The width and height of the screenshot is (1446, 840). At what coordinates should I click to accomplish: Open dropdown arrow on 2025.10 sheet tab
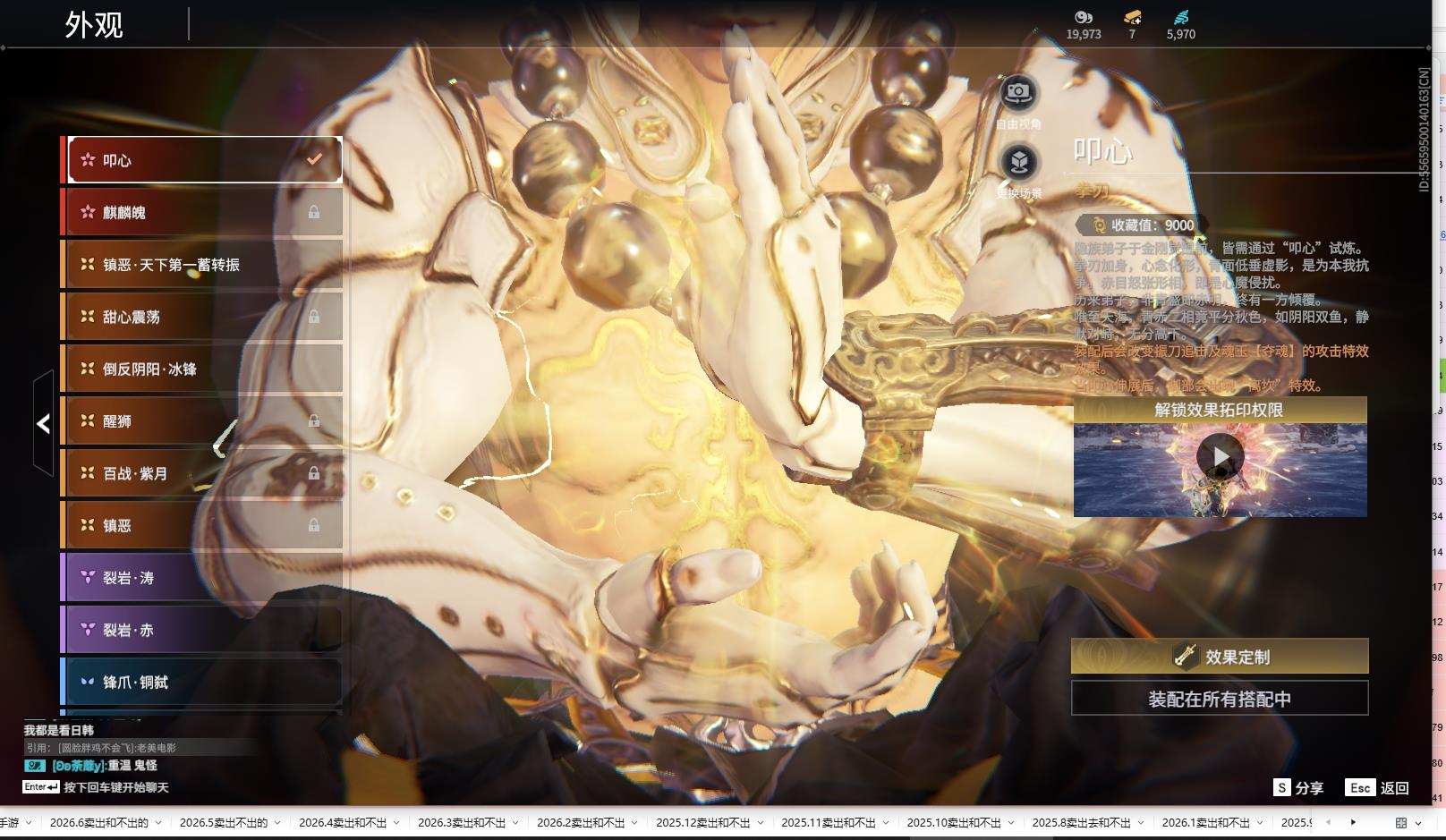click(x=1011, y=823)
